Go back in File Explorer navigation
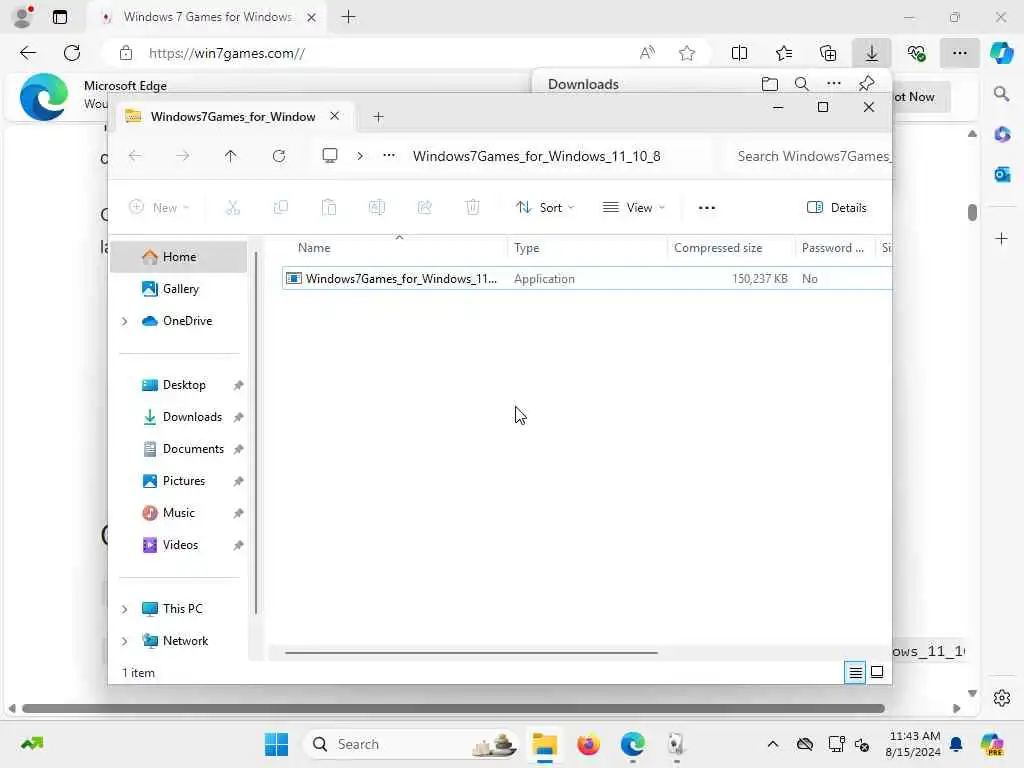The width and height of the screenshot is (1024, 768). point(135,156)
